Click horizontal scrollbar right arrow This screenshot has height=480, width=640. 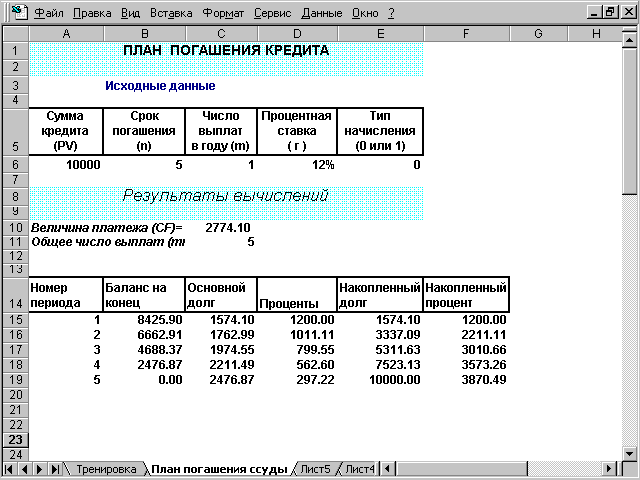point(609,469)
